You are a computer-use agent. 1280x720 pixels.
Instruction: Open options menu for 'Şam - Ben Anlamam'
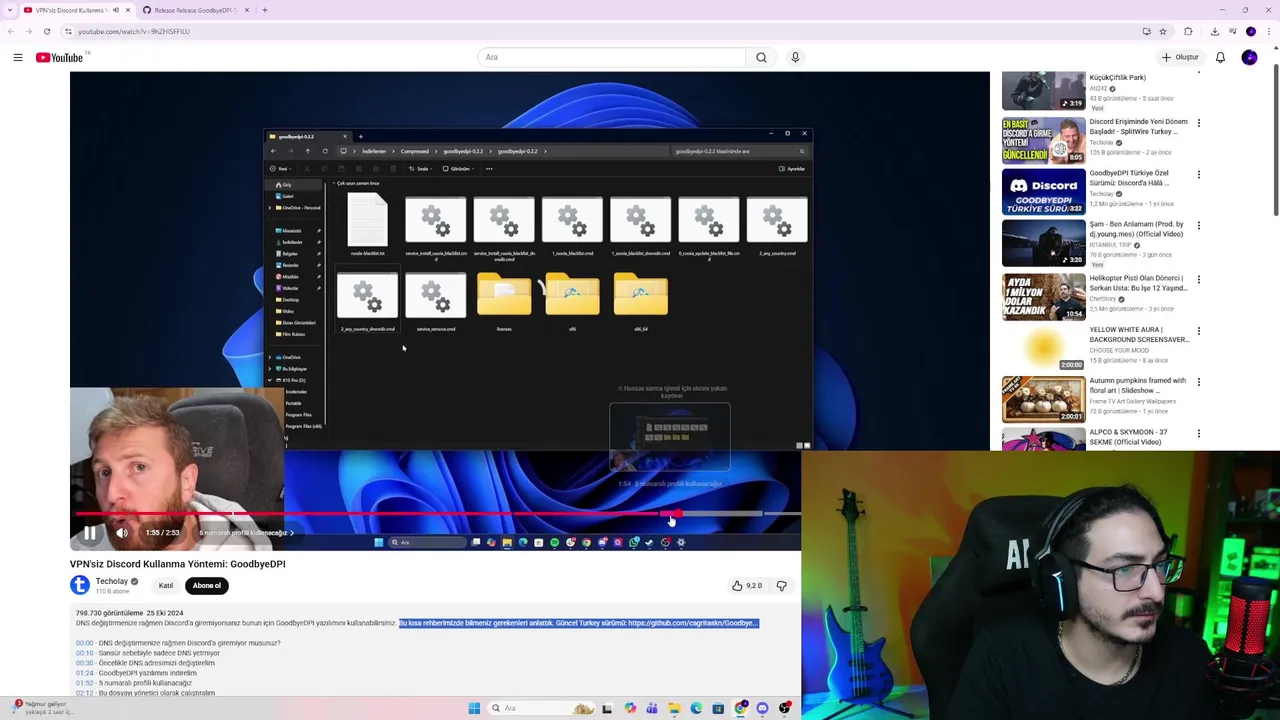[x=1198, y=227]
